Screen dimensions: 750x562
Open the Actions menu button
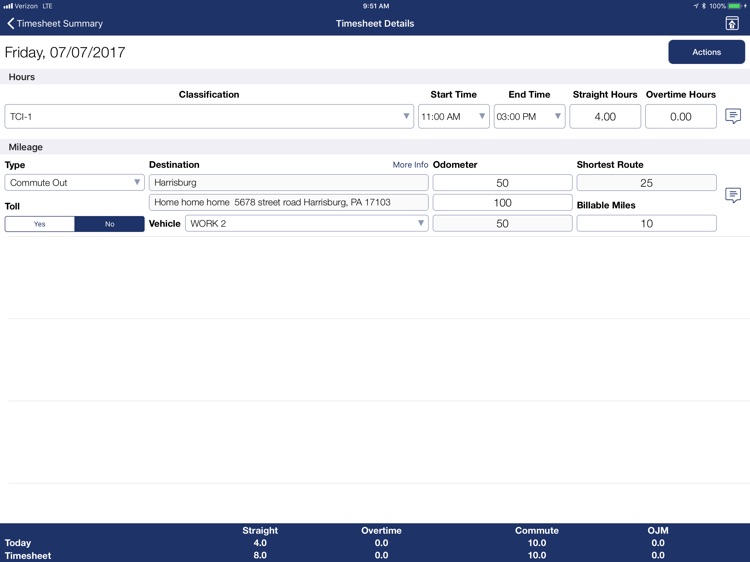[x=706, y=52]
